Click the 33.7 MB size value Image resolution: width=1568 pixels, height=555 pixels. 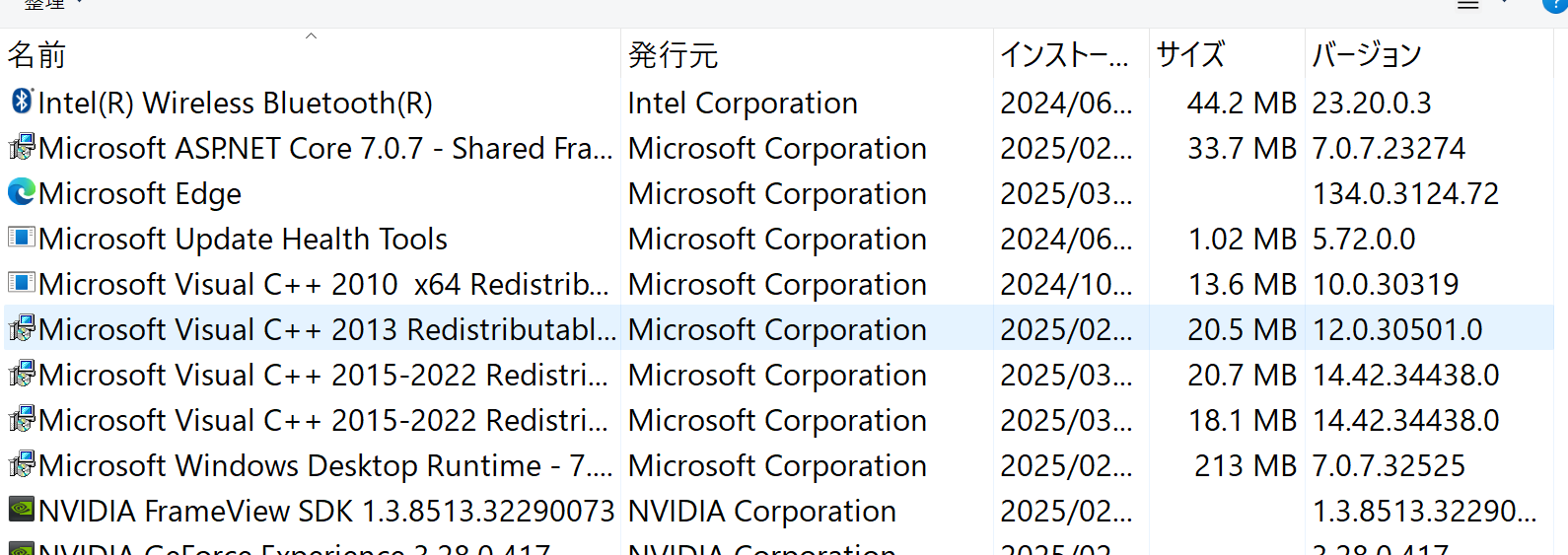point(1242,148)
